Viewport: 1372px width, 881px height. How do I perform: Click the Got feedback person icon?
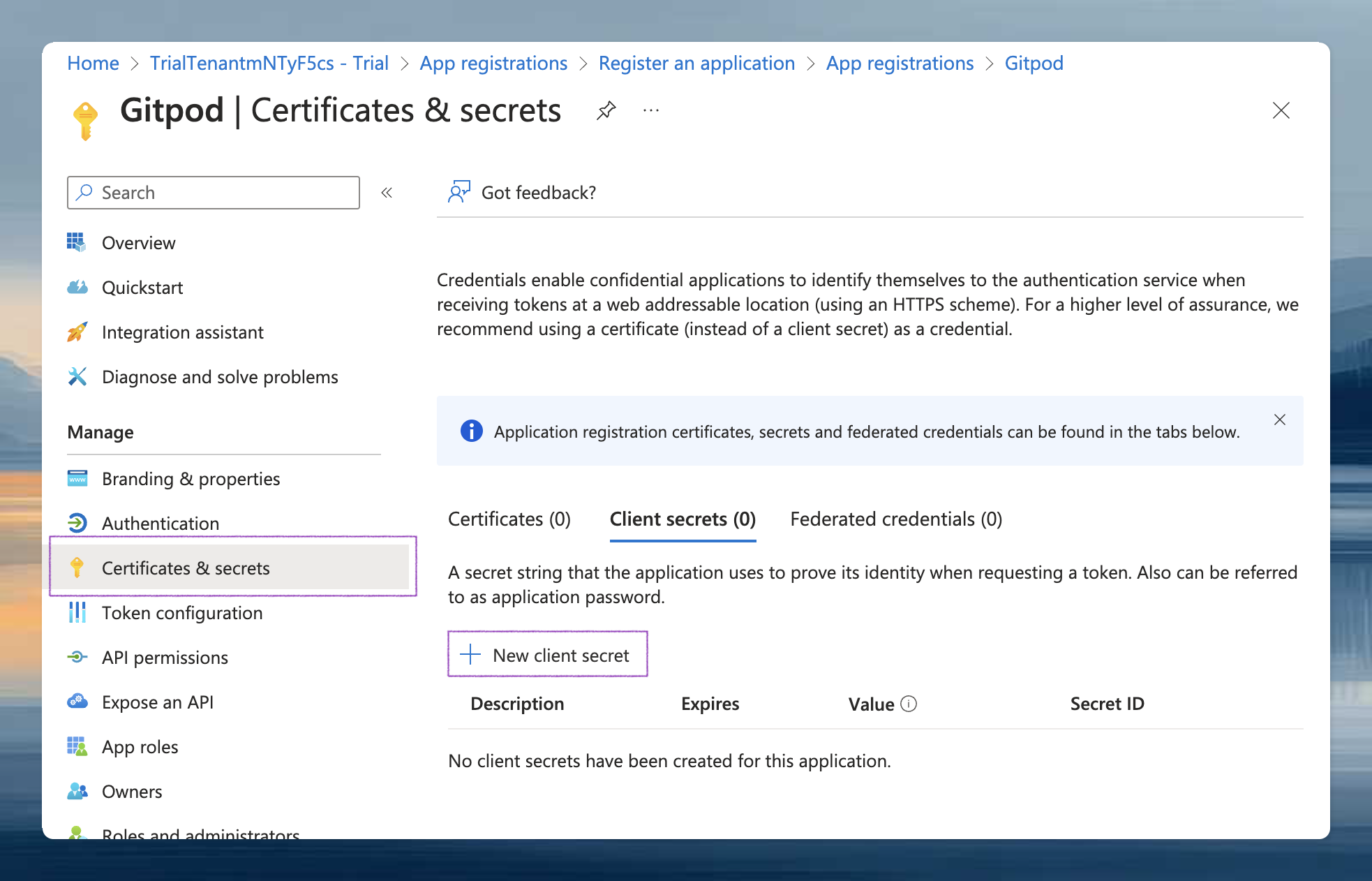(458, 192)
